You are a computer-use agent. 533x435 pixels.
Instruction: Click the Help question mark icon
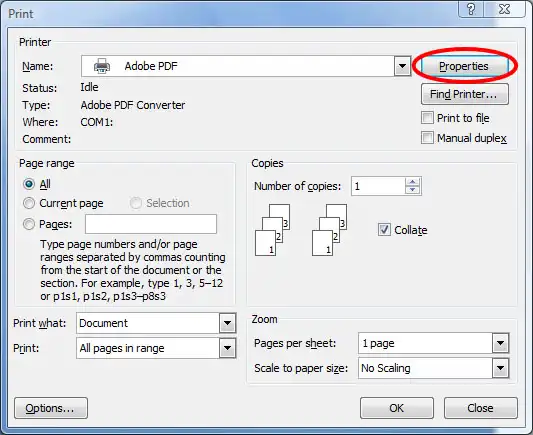tap(471, 9)
